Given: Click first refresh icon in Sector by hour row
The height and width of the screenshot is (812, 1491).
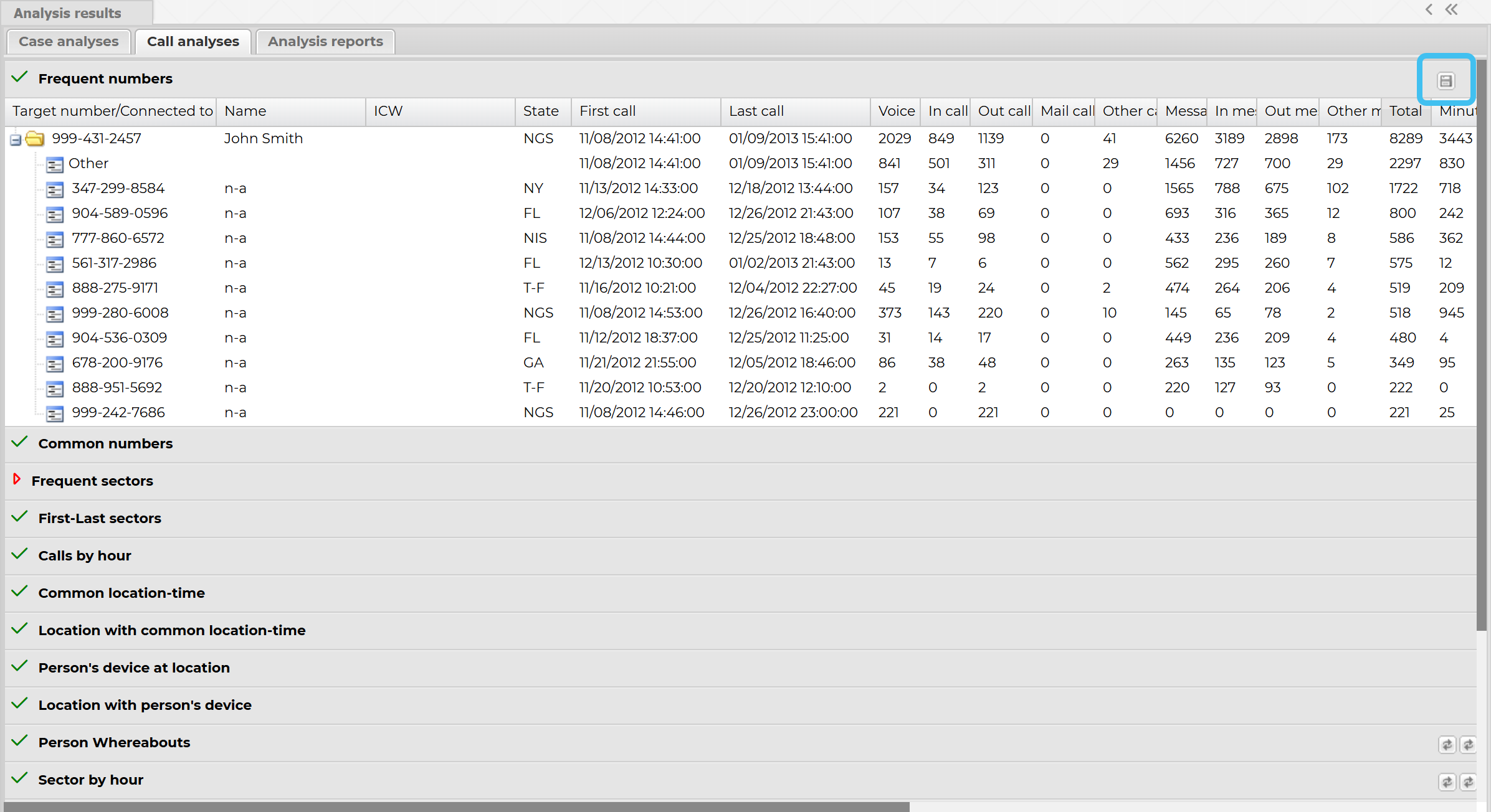Looking at the screenshot, I should click(x=1447, y=782).
